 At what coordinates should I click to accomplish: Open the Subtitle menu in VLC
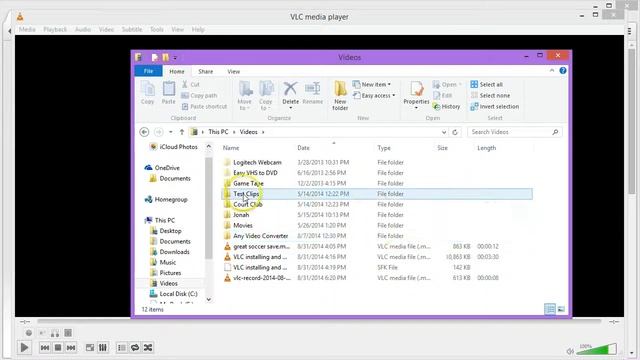[132, 29]
